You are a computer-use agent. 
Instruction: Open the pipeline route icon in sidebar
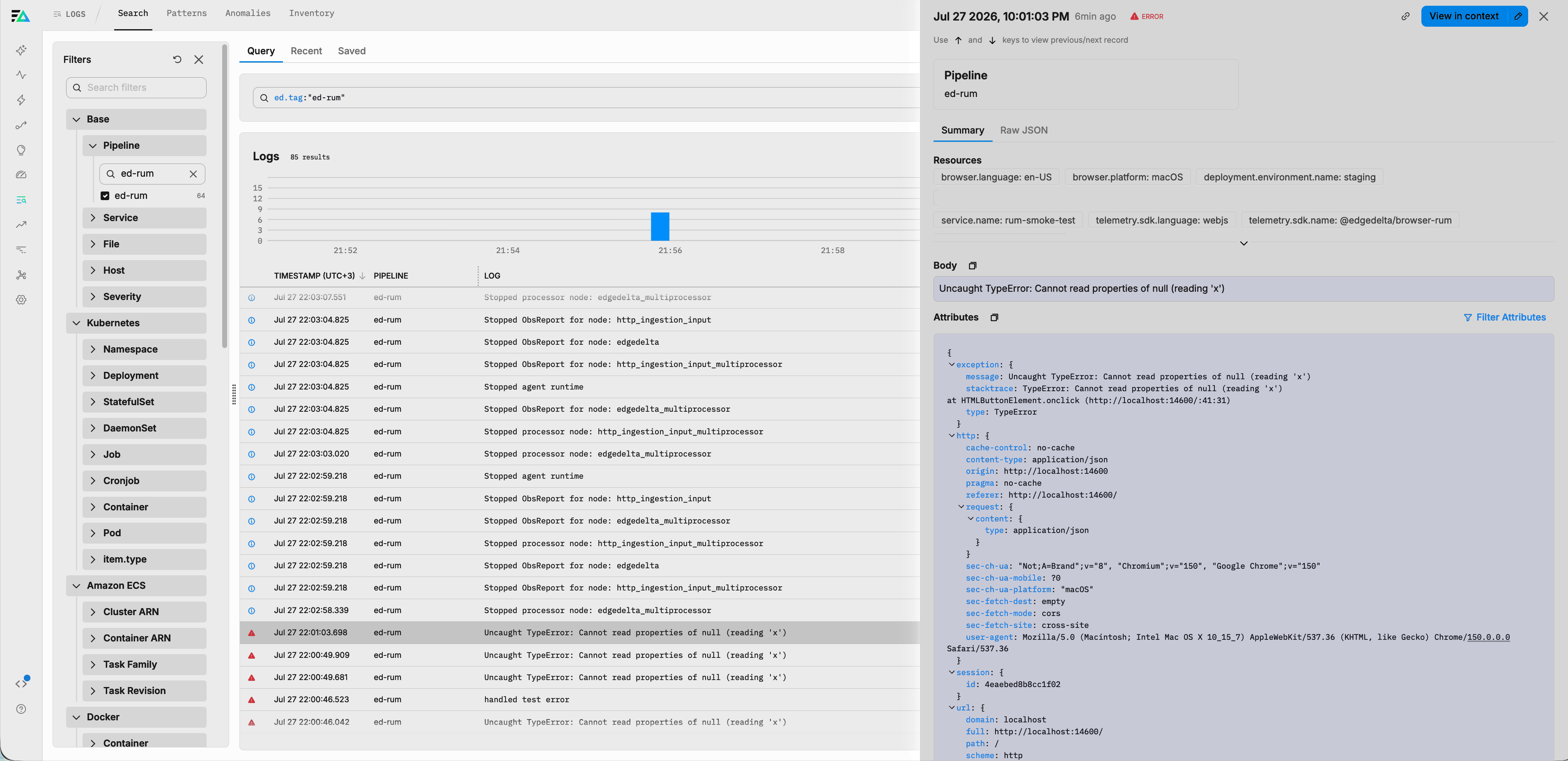coord(21,125)
